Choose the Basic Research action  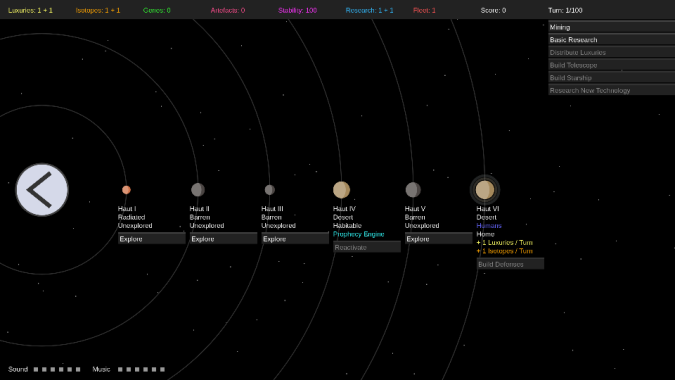pyautogui.click(x=611, y=40)
